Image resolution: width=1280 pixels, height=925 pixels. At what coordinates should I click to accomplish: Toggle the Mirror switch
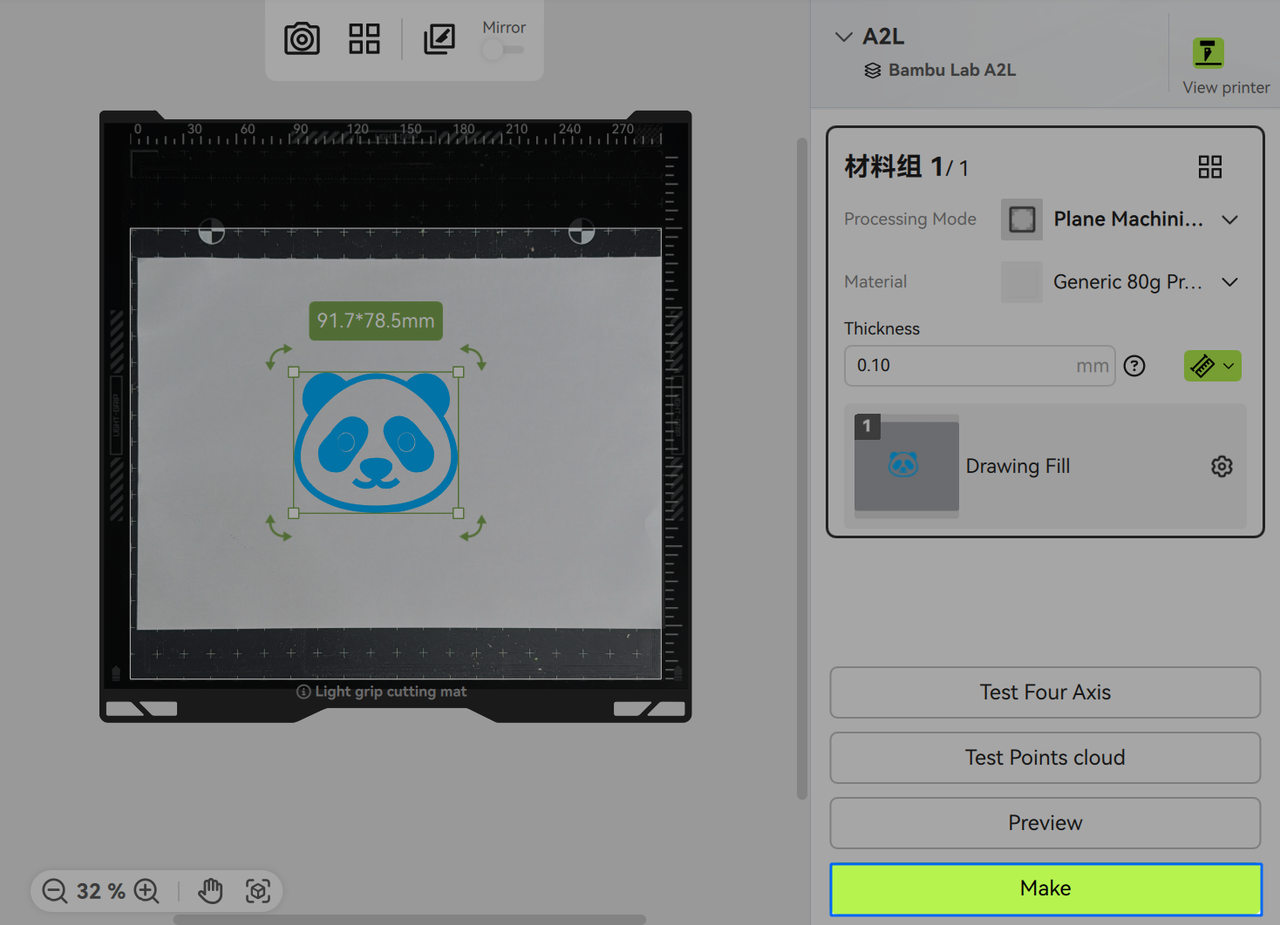click(502, 49)
